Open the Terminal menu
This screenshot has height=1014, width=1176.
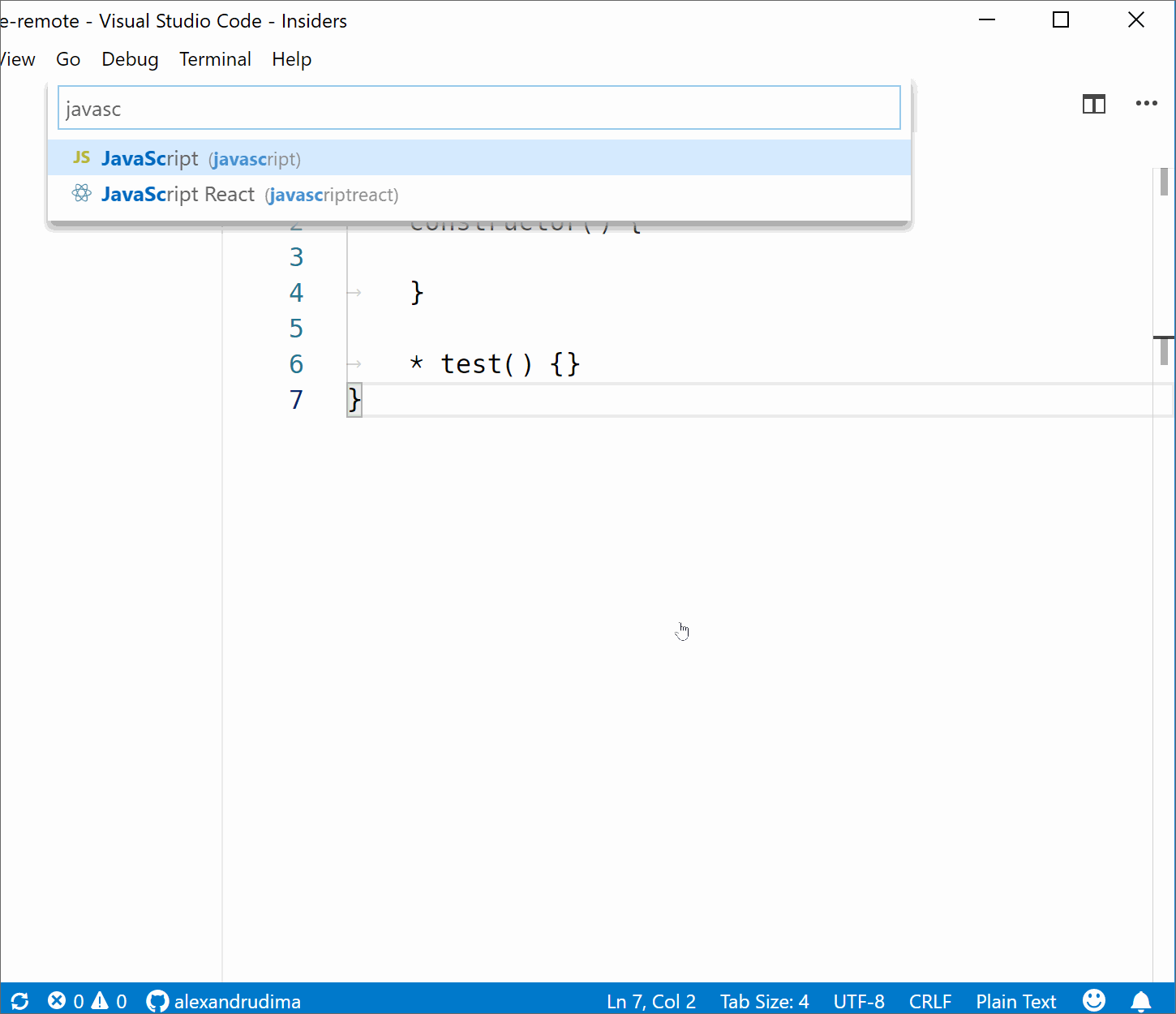coord(215,59)
